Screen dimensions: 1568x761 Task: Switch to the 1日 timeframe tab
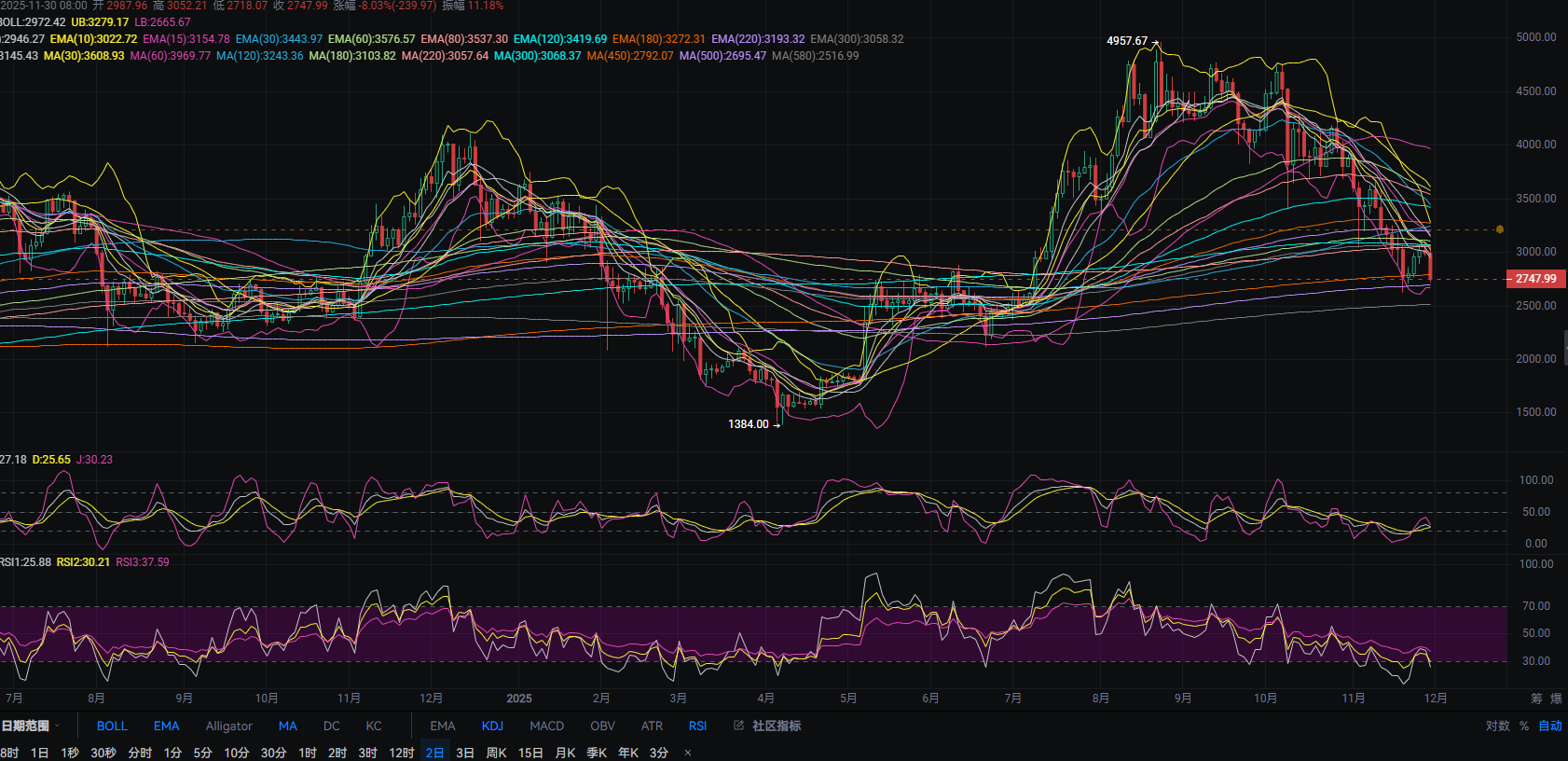coord(39,753)
